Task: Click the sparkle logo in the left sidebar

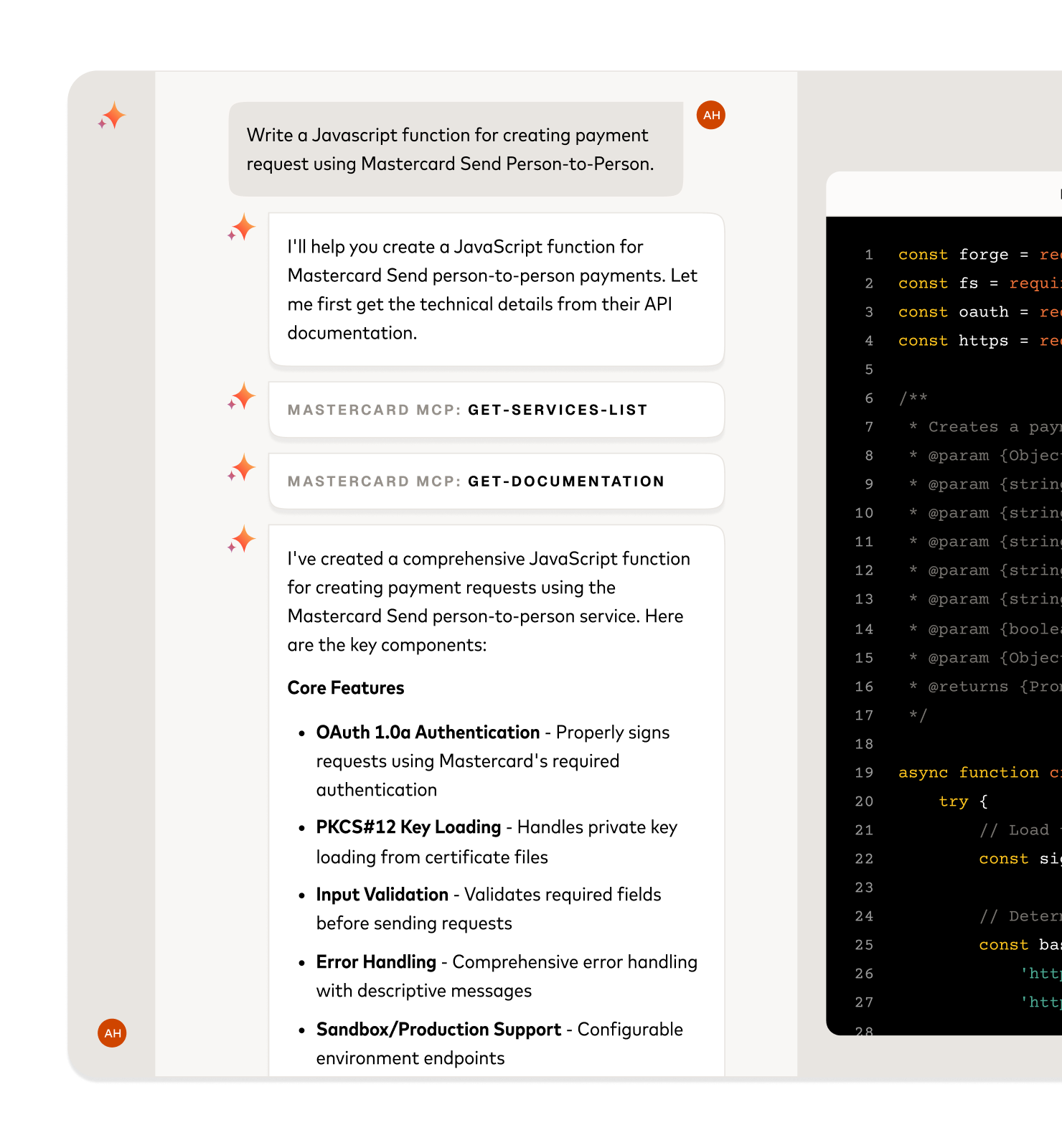Action: click(112, 116)
